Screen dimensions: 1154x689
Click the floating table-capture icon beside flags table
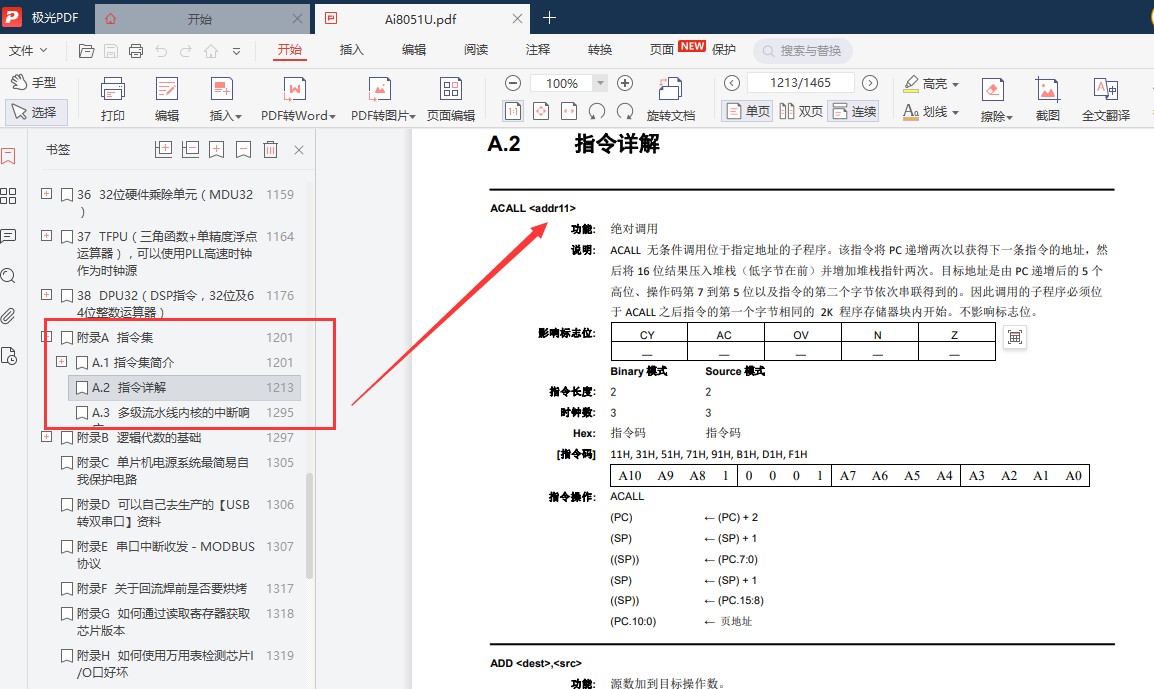click(x=1015, y=337)
